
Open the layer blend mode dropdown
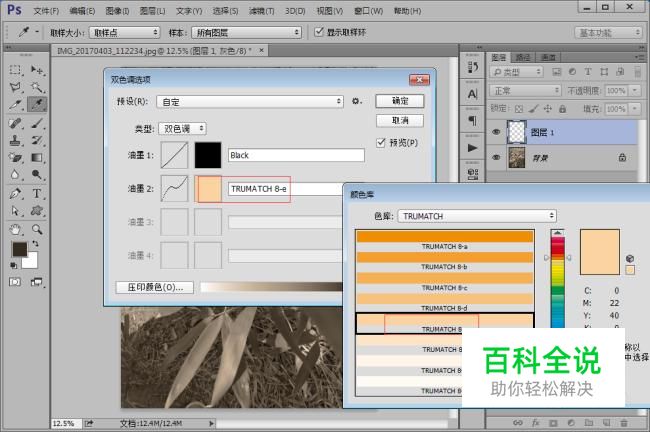[525, 90]
